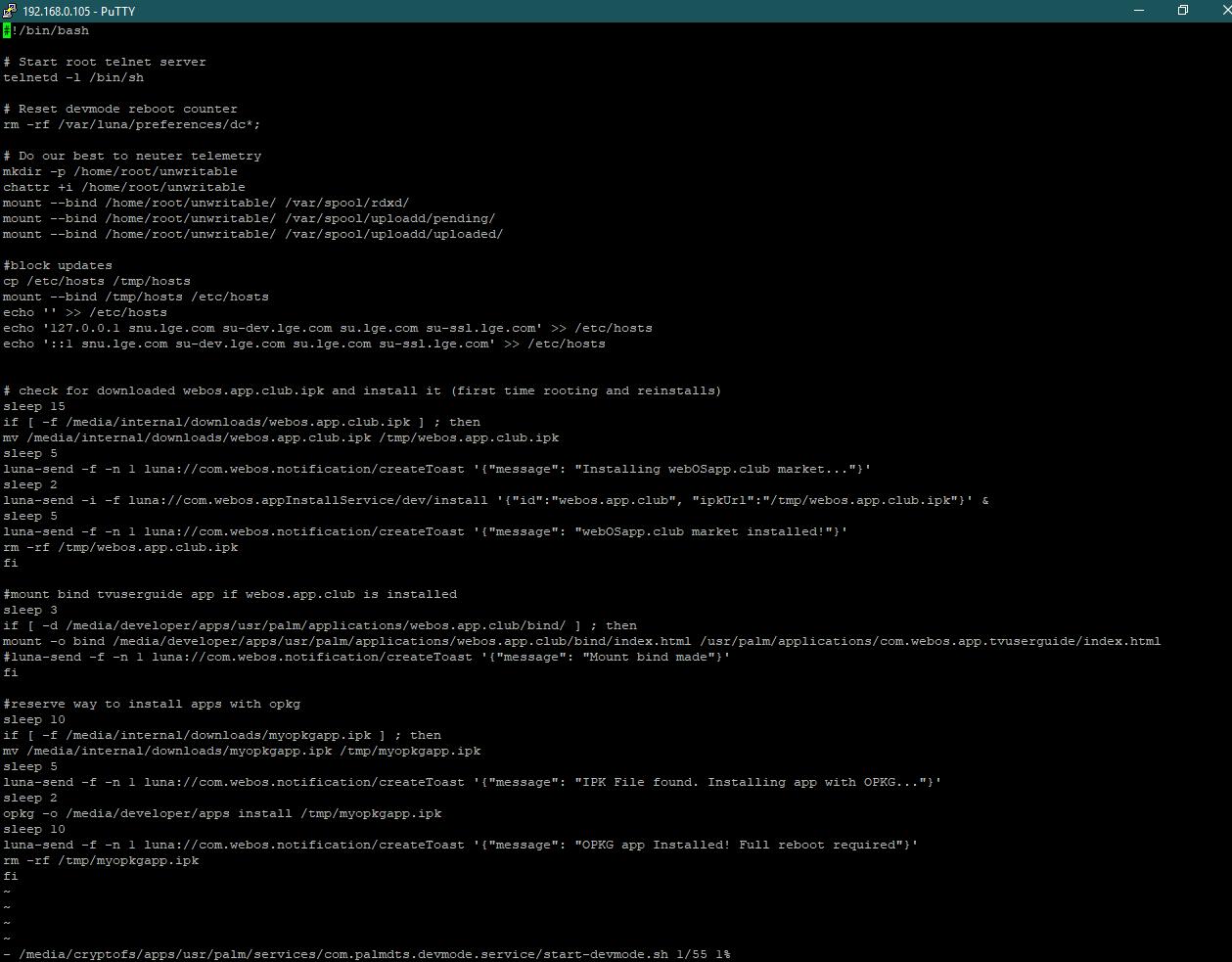Click the commented-out 'Mount bind made' line
This screenshot has width=1232, height=962.
[x=366, y=657]
